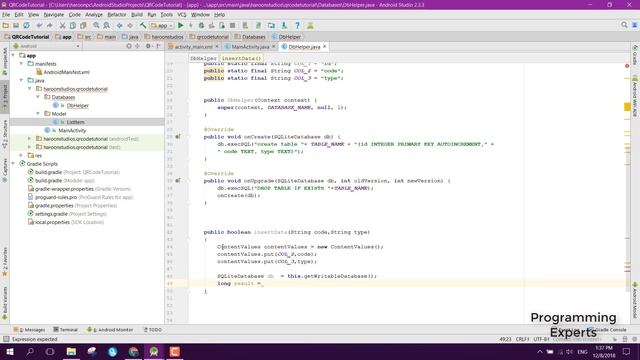Collapse the java folder

[x=21, y=80]
